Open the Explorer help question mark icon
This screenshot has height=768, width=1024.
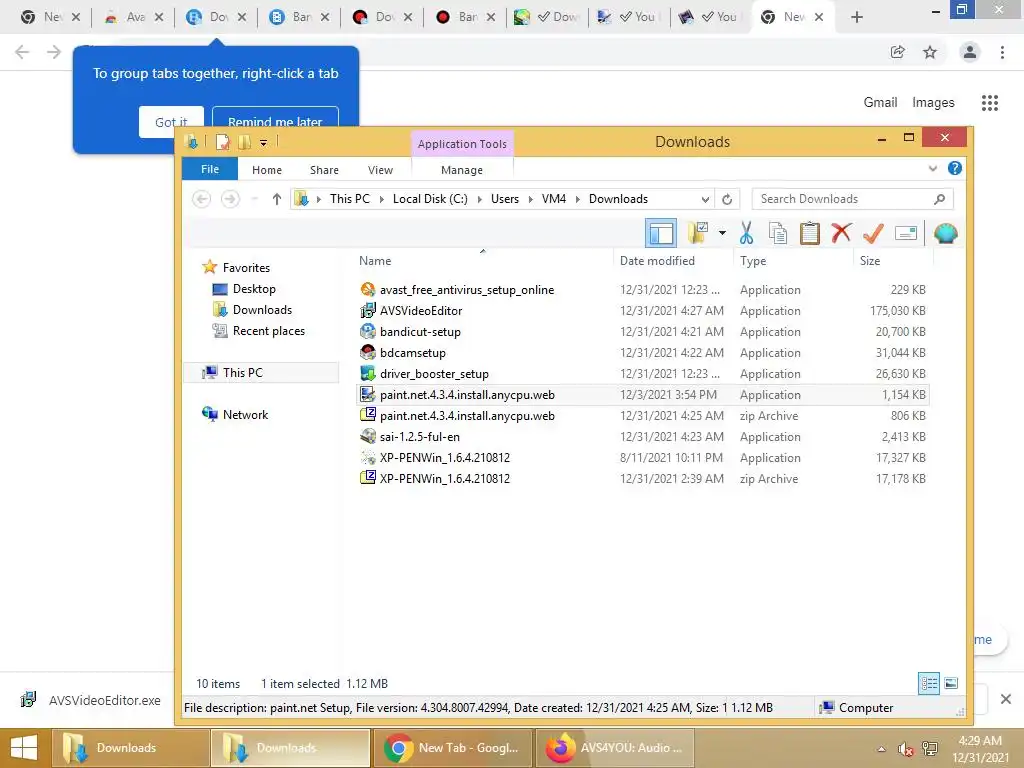pyautogui.click(x=954, y=168)
